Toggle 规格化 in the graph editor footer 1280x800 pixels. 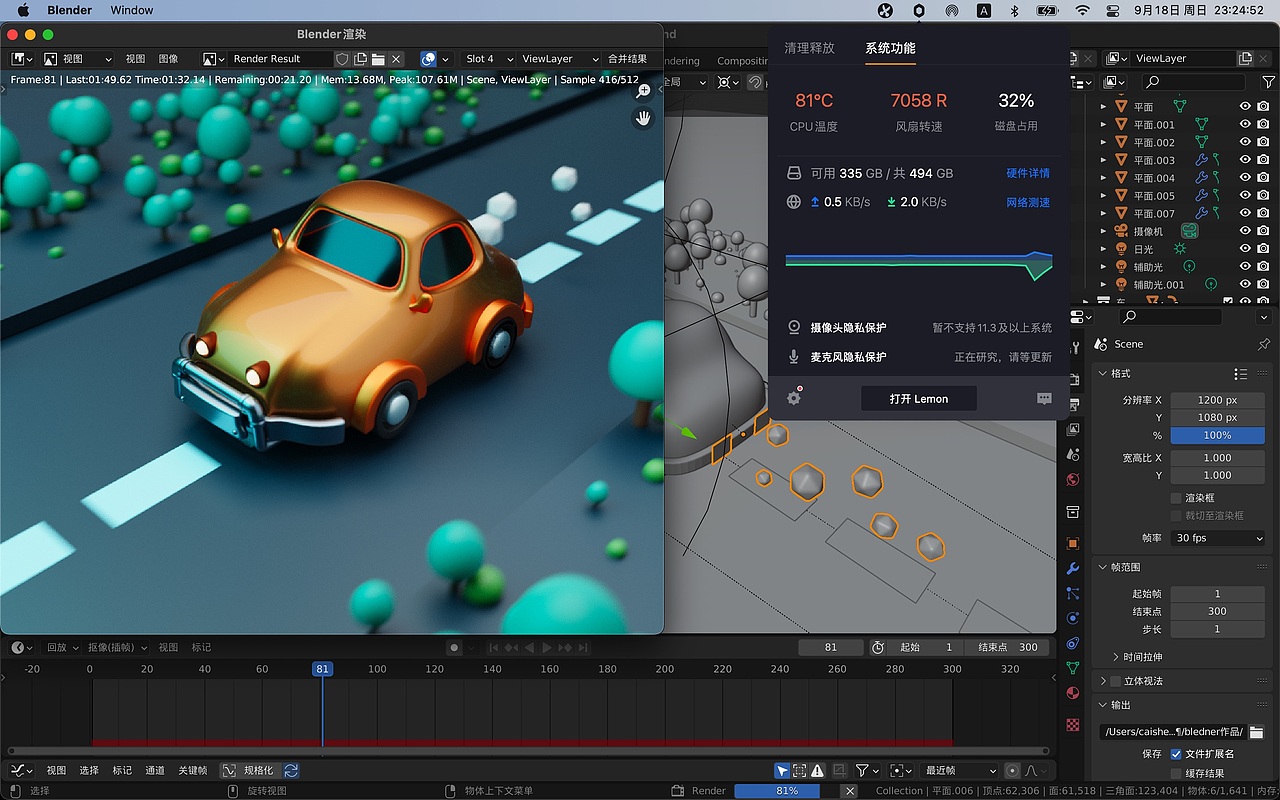[x=257, y=770]
